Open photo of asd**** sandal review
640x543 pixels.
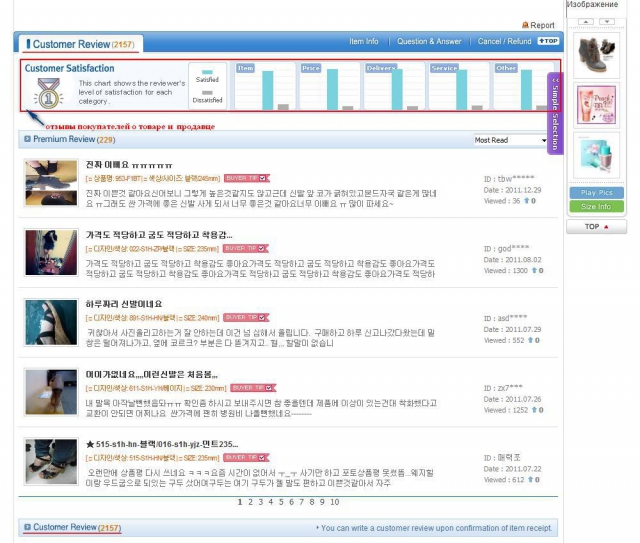[x=51, y=322]
